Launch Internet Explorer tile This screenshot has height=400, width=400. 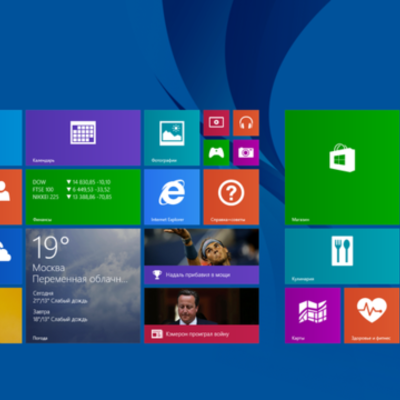tap(172, 197)
